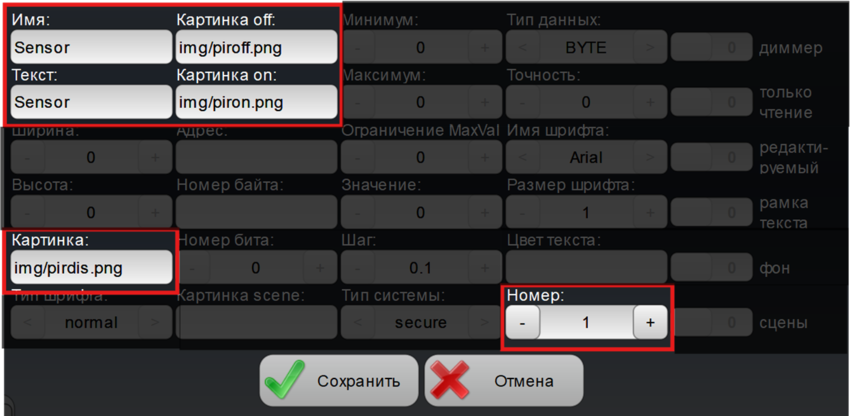Increase the Размер шрифта with plus
The image size is (850, 416).
coord(650,212)
